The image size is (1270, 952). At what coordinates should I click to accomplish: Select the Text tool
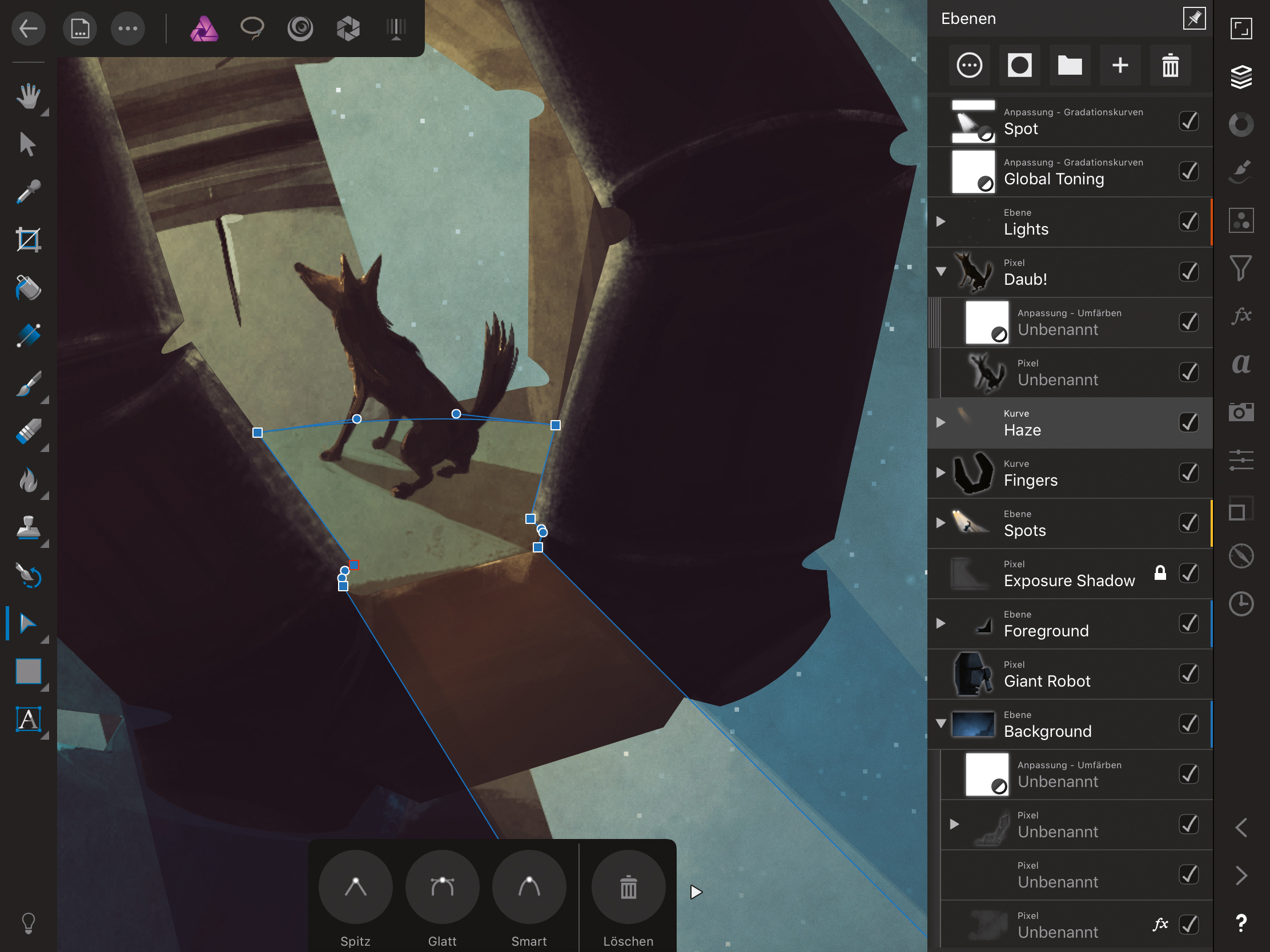coord(28,720)
